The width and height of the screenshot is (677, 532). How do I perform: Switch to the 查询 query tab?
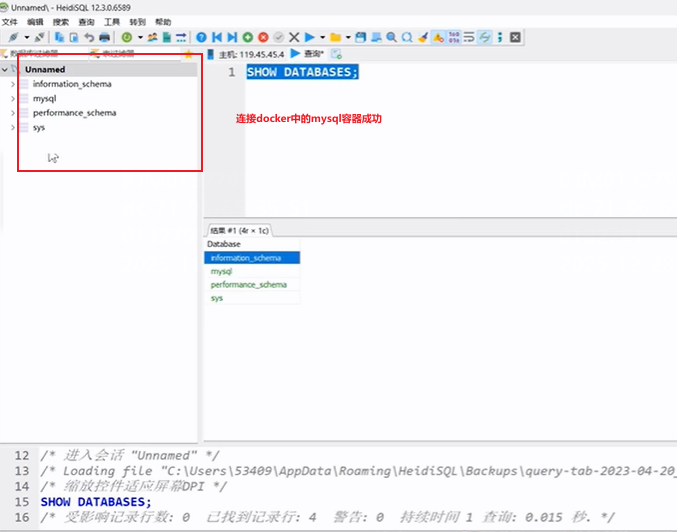307,54
